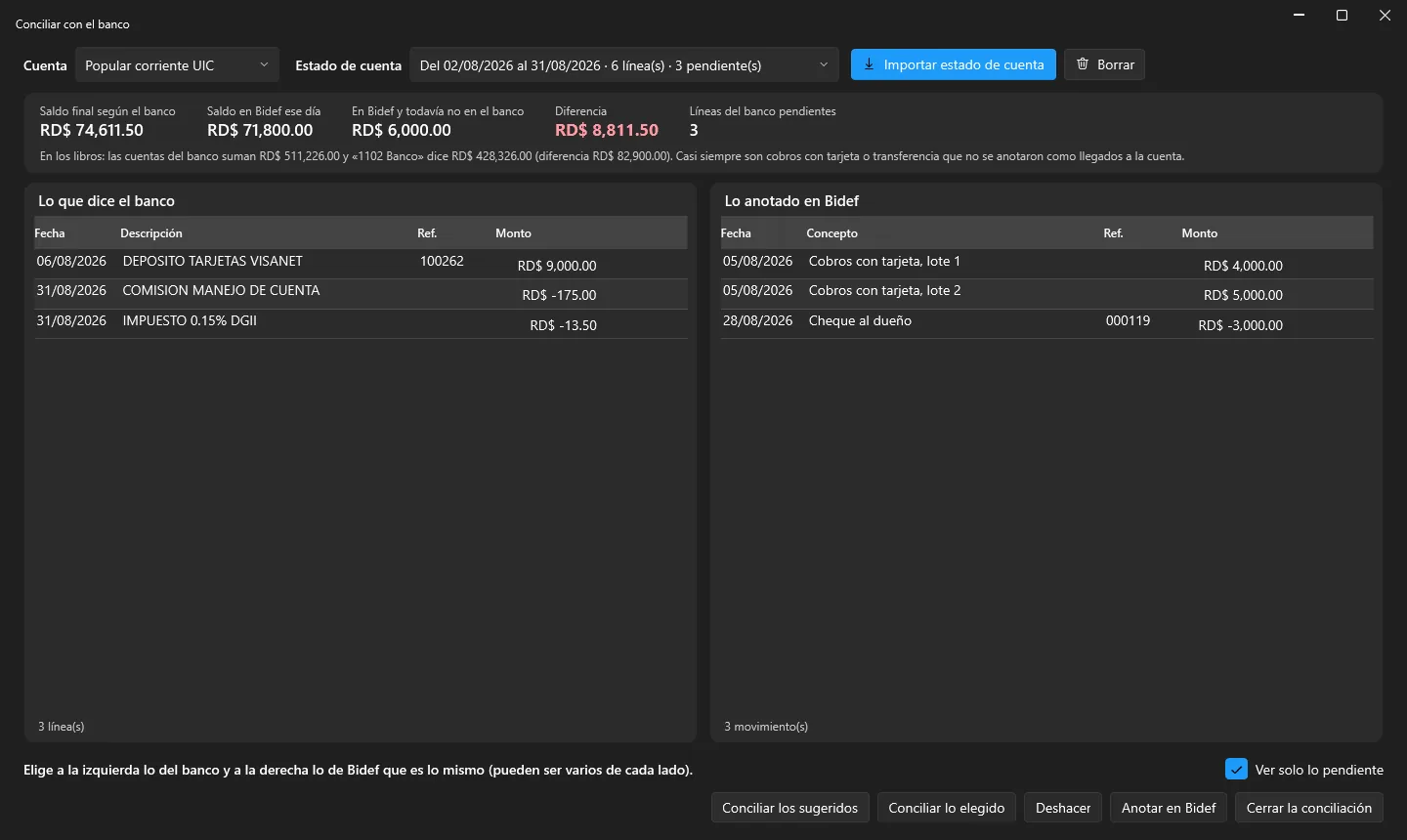Open the Cuenta dropdown Popular corriente UIC
Image resolution: width=1407 pixels, height=840 pixels.
click(177, 65)
